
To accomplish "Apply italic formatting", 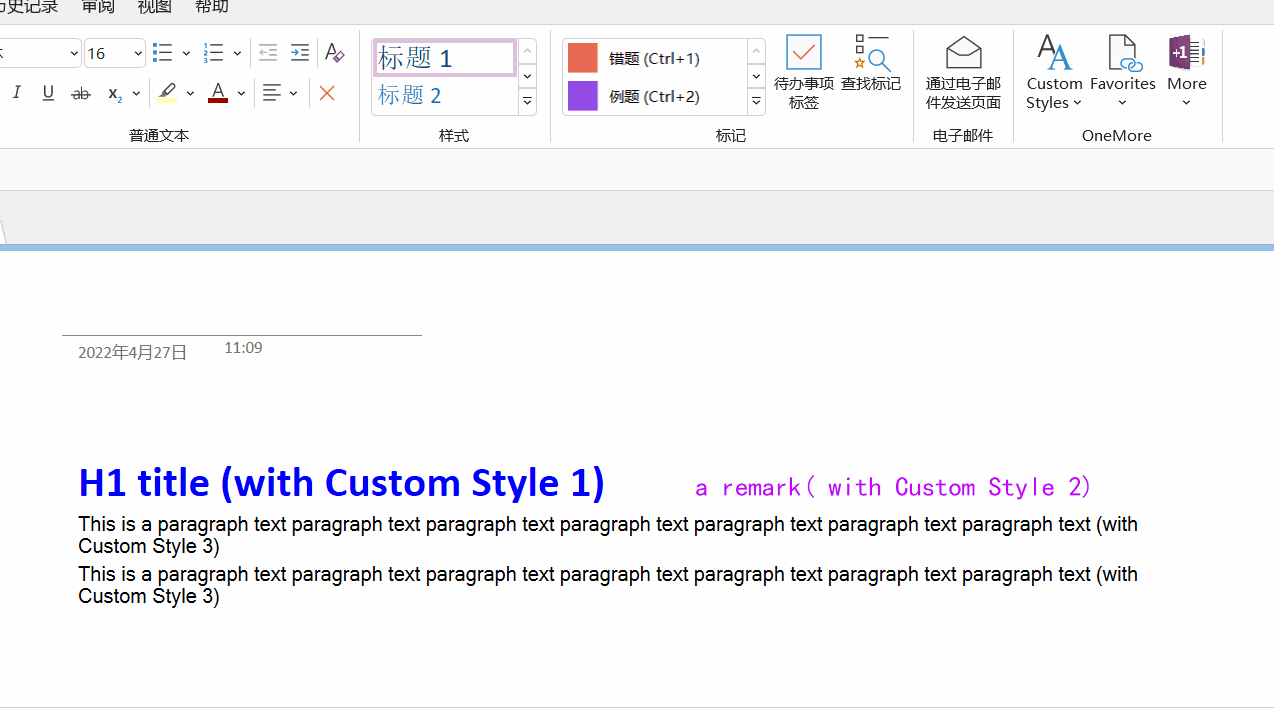I will click(16, 93).
